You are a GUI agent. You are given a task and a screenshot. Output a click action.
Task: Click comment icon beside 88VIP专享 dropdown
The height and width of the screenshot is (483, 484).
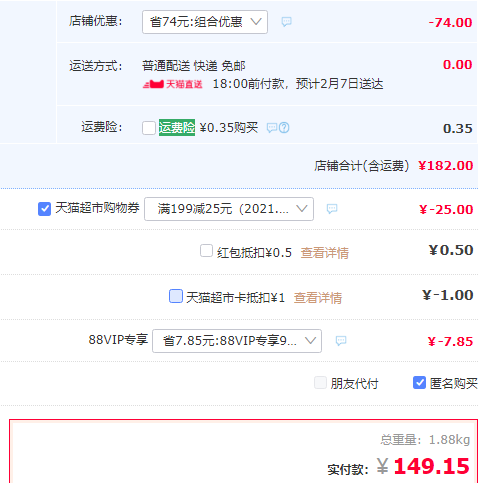coord(341,341)
